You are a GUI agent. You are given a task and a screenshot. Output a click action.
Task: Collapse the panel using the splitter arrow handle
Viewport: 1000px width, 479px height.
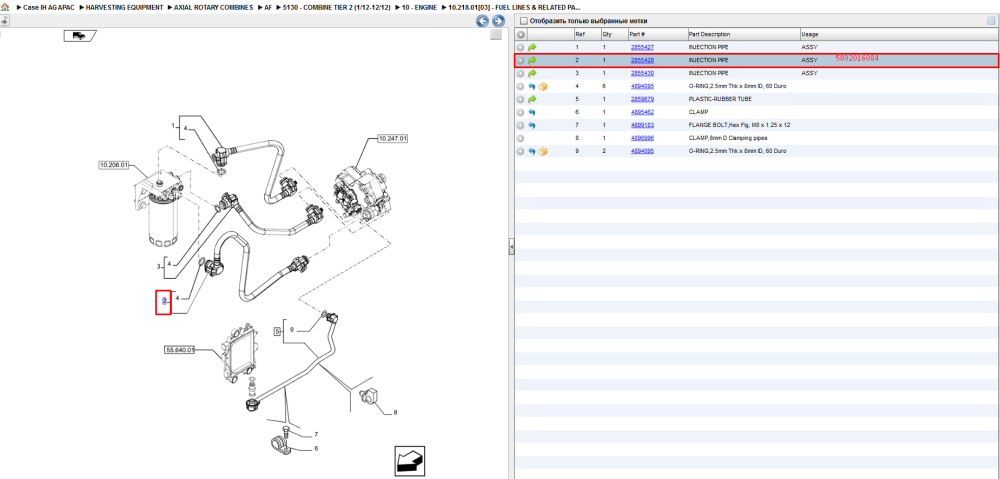(x=511, y=246)
